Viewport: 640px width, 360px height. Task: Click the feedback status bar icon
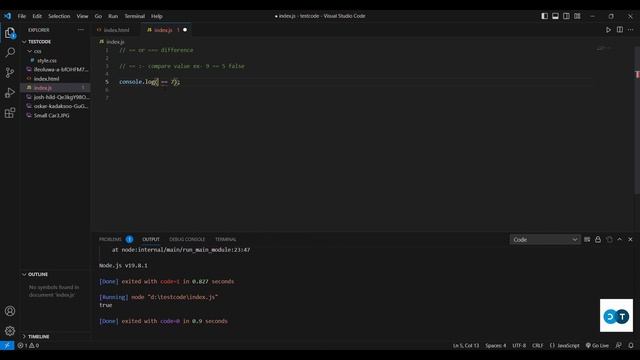619,345
